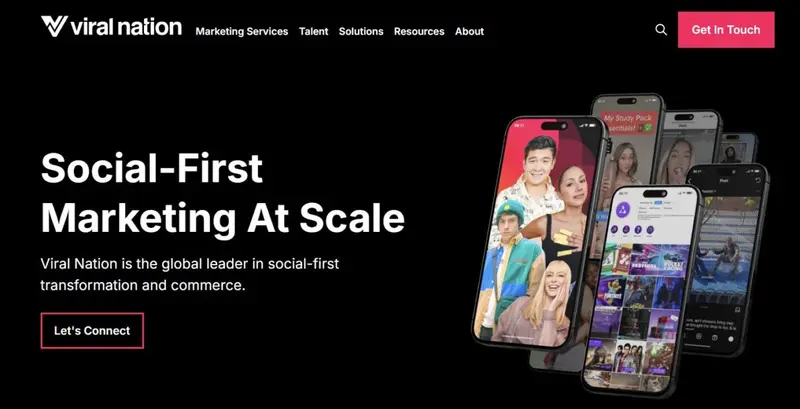
Task: Click the Let's Connect button
Action: [x=92, y=330]
